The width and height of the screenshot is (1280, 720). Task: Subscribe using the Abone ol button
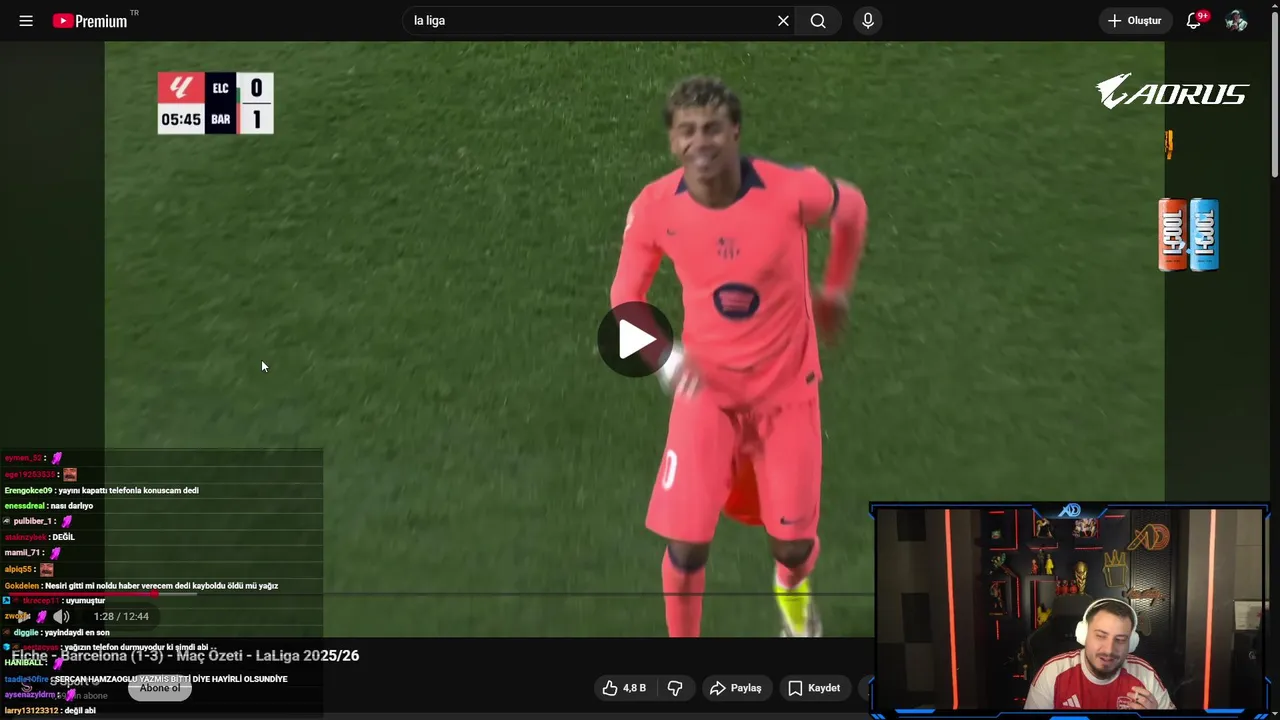pos(160,688)
